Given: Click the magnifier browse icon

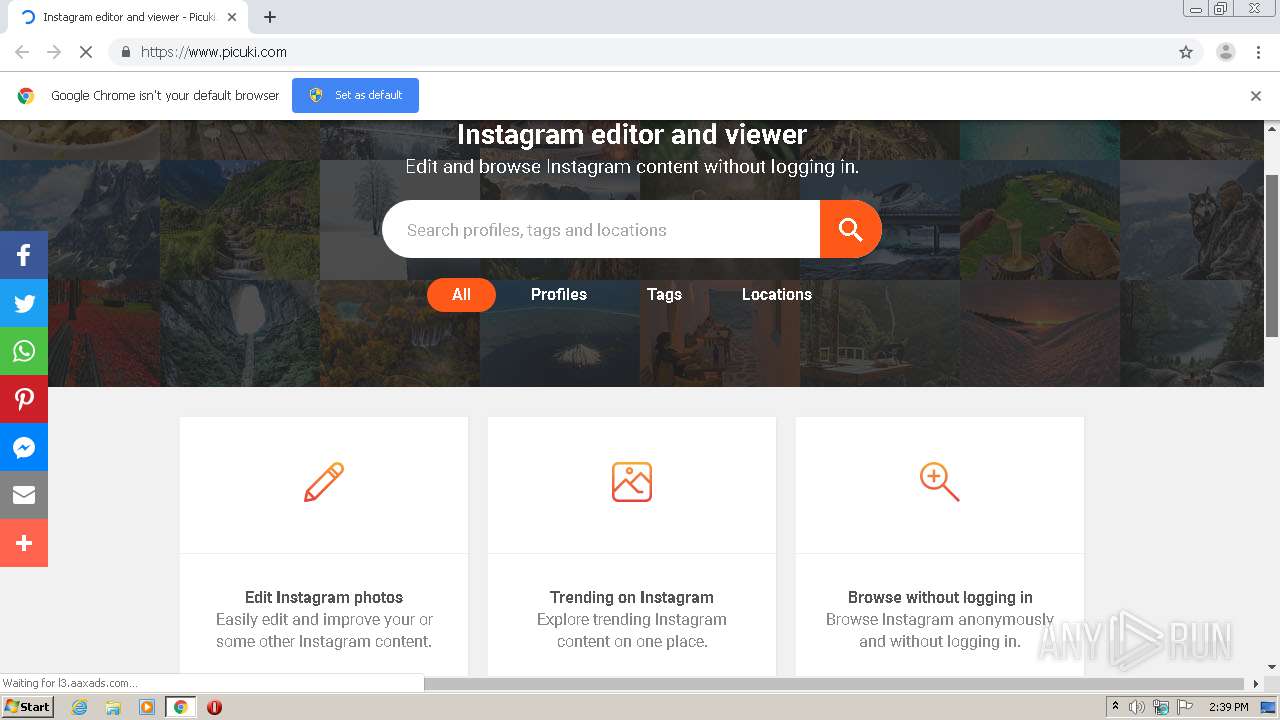Looking at the screenshot, I should coord(940,482).
